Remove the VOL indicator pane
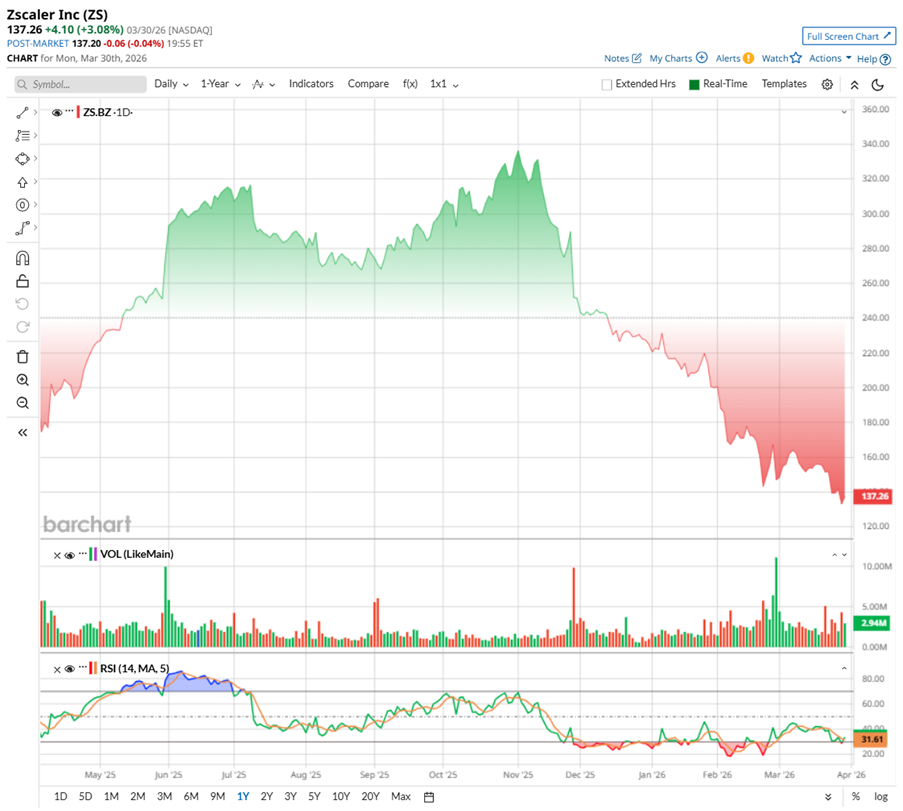 pos(57,555)
